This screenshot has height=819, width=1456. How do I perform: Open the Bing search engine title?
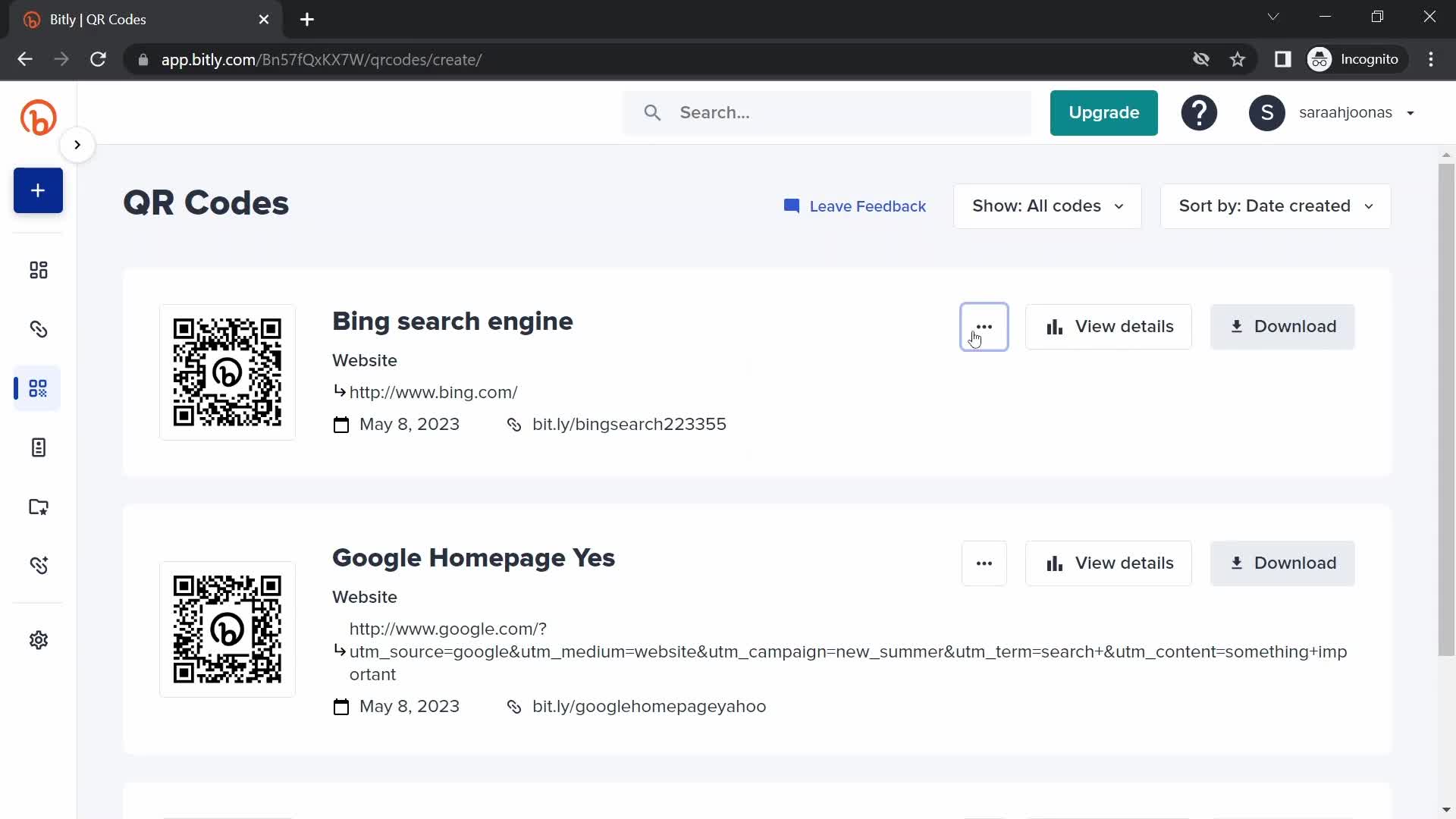[x=453, y=322]
